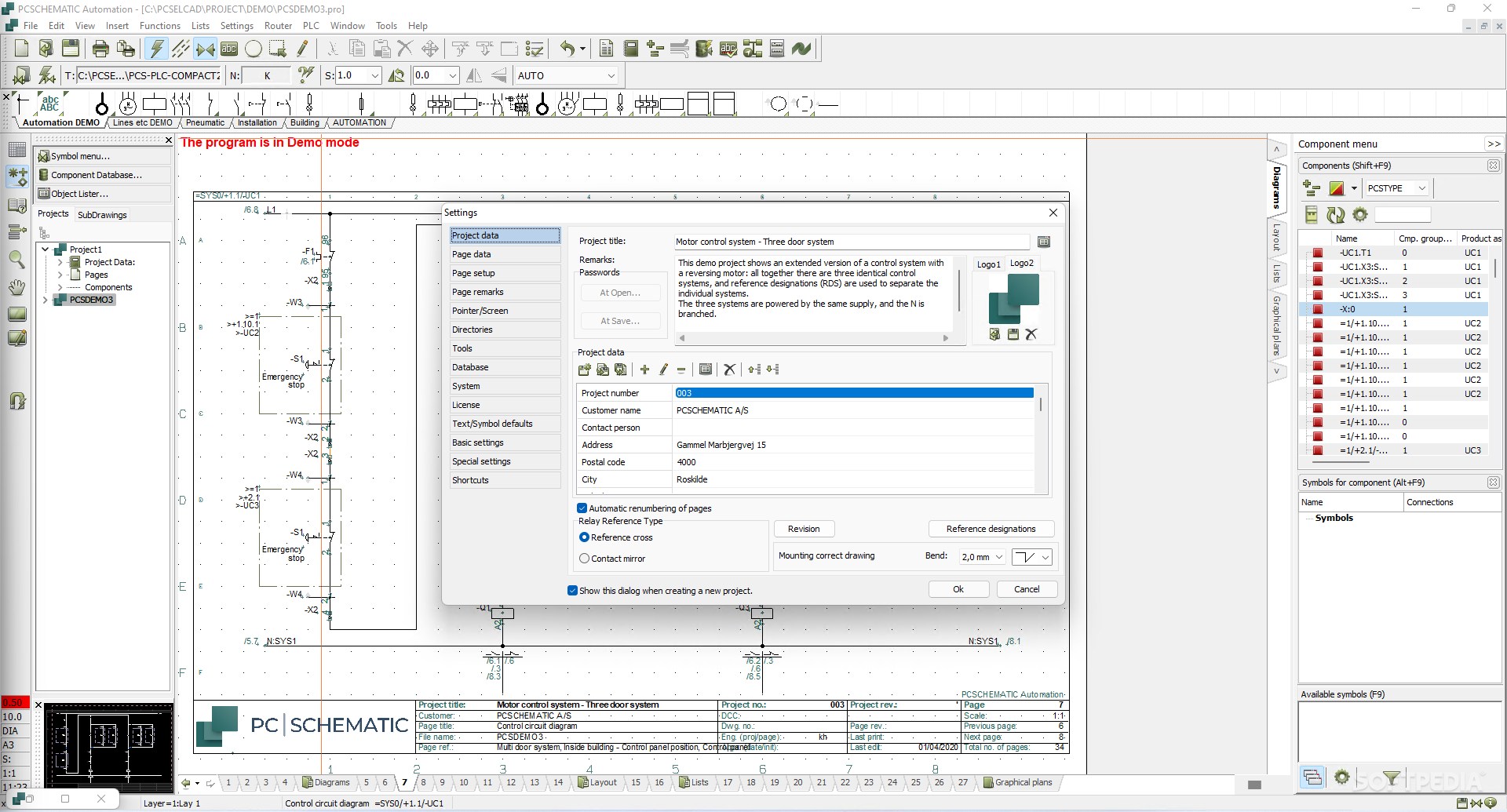Viewport: 1507px width, 812px height.
Task: Open the AUTO dropdown in toolbar
Action: tap(611, 75)
